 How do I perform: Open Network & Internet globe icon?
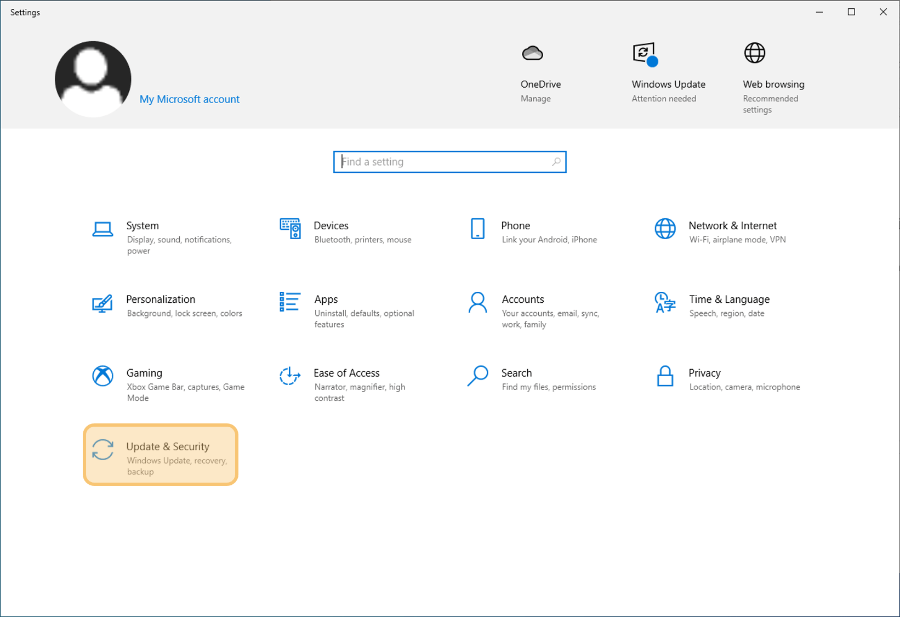[665, 228]
